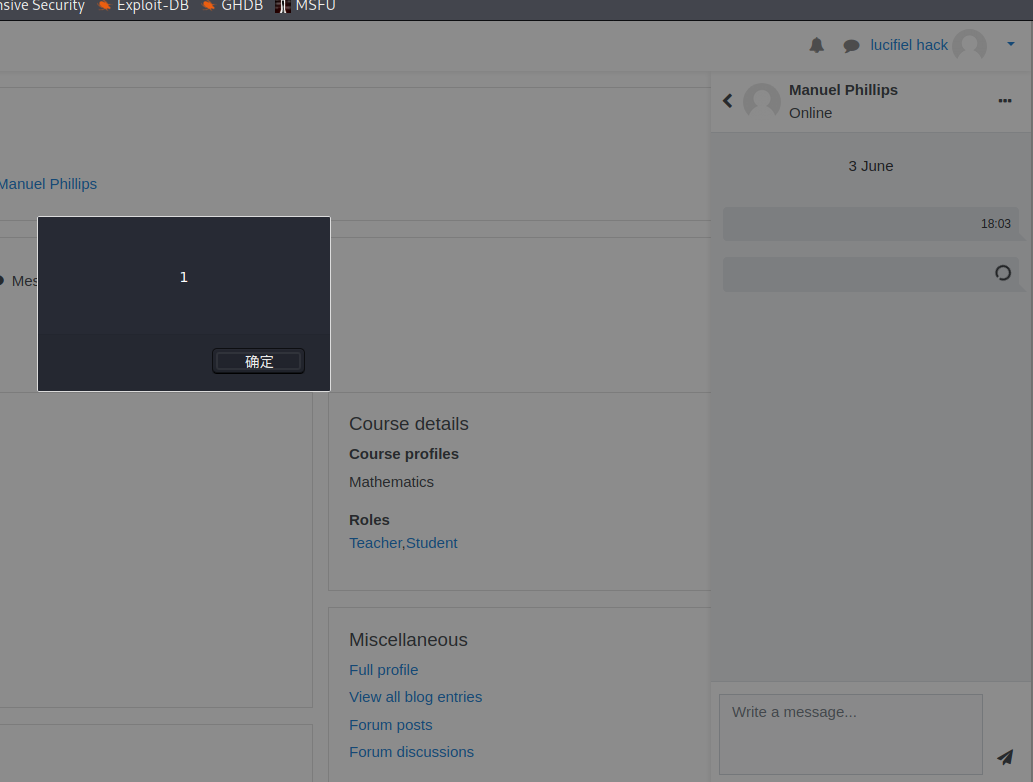This screenshot has width=1033, height=782.
Task: Open the Full profile link
Action: tap(383, 669)
